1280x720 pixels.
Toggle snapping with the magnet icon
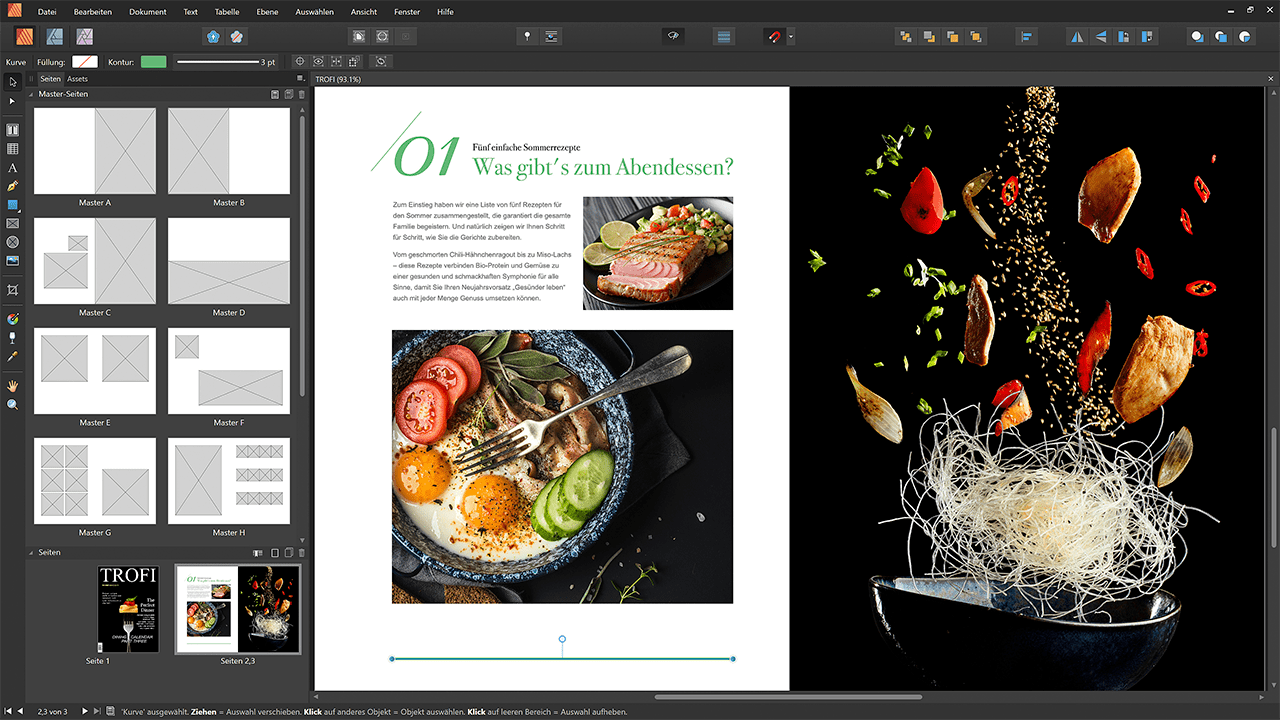pyautogui.click(x=773, y=37)
